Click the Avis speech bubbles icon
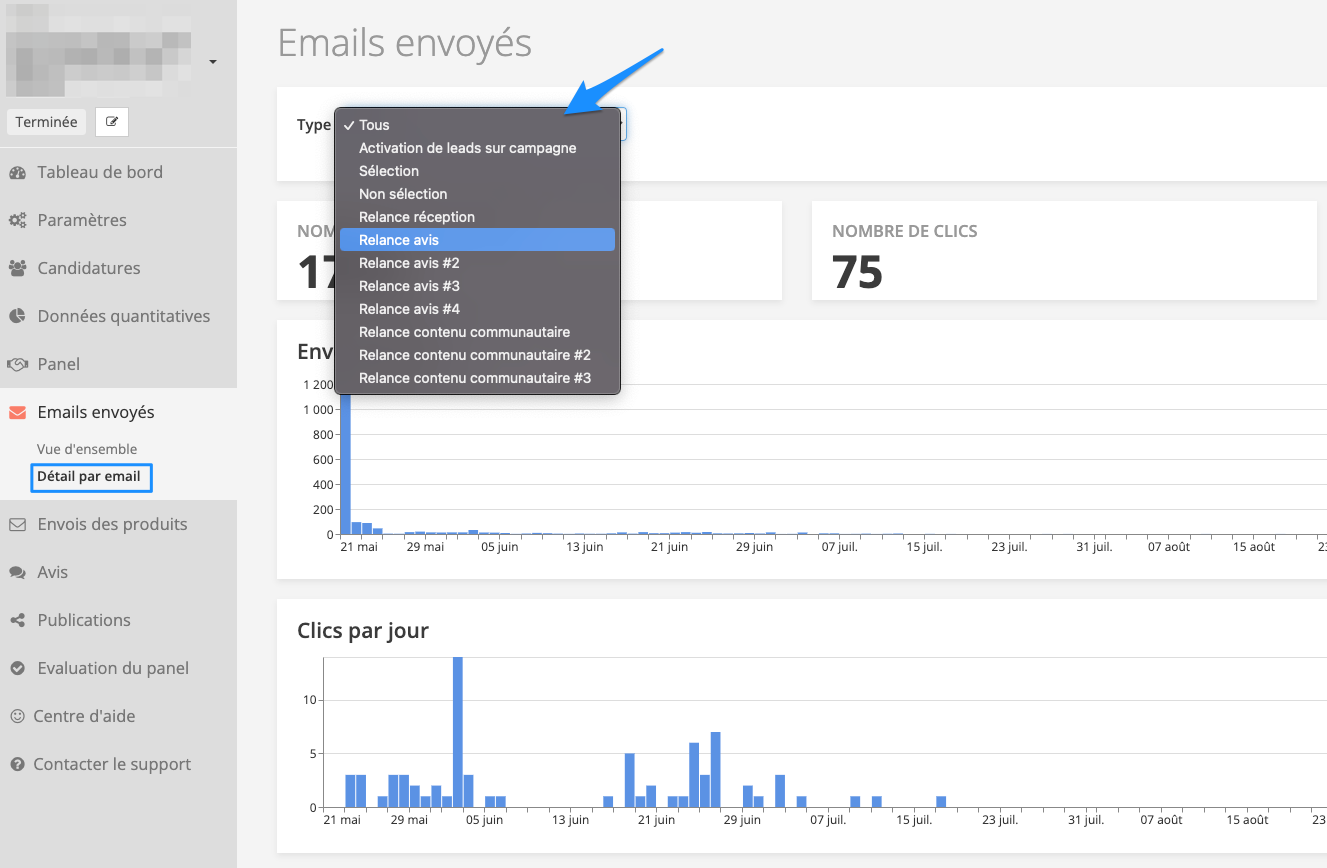 coord(17,572)
